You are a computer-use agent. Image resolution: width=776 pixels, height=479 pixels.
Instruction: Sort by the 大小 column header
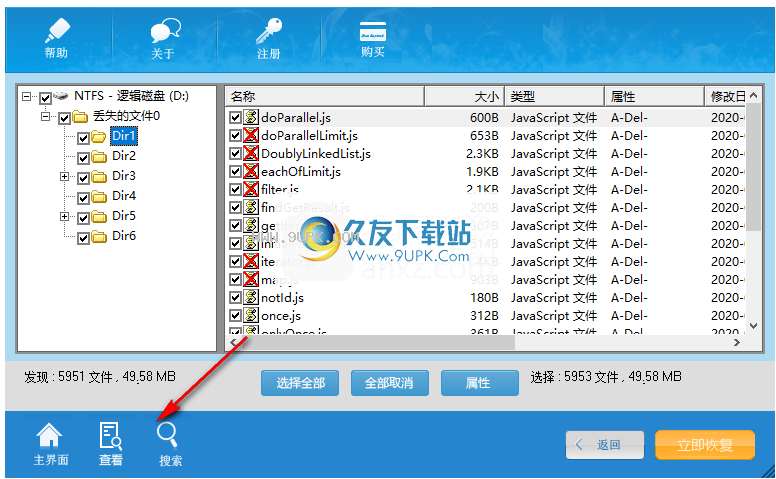pos(464,96)
